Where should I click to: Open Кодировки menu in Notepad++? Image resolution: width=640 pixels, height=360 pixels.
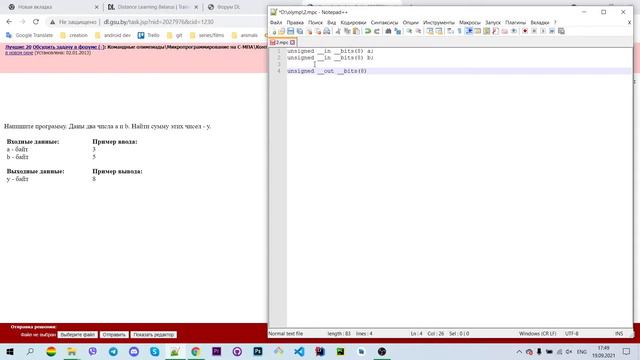tap(353, 22)
